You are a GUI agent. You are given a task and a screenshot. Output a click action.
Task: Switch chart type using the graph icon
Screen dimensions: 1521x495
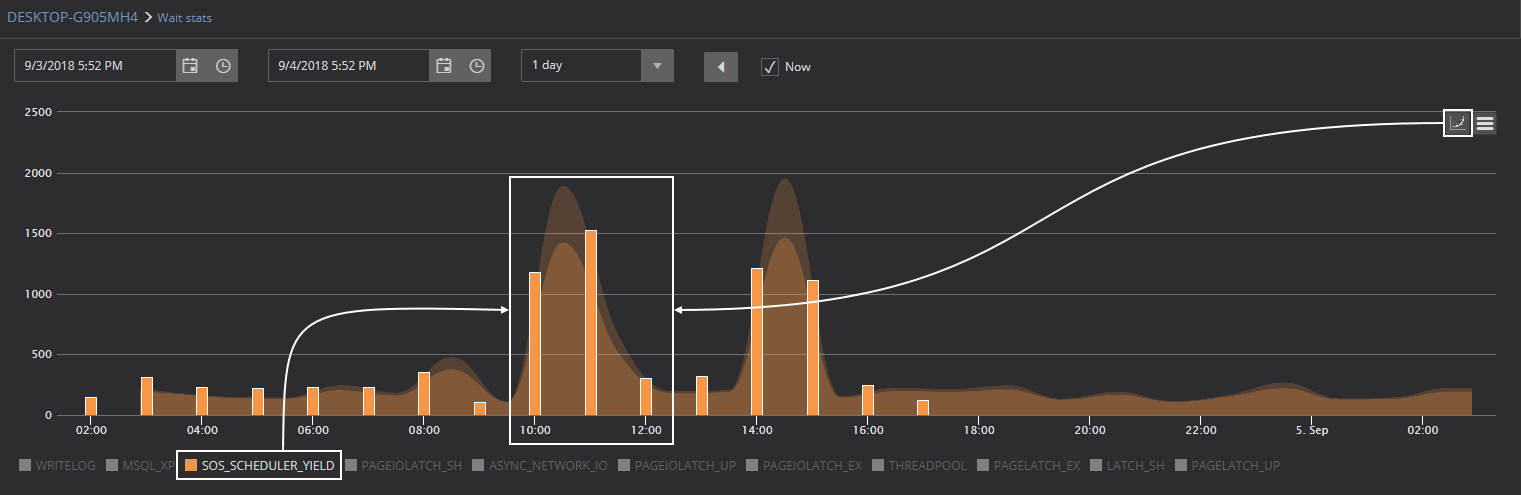pos(1458,123)
